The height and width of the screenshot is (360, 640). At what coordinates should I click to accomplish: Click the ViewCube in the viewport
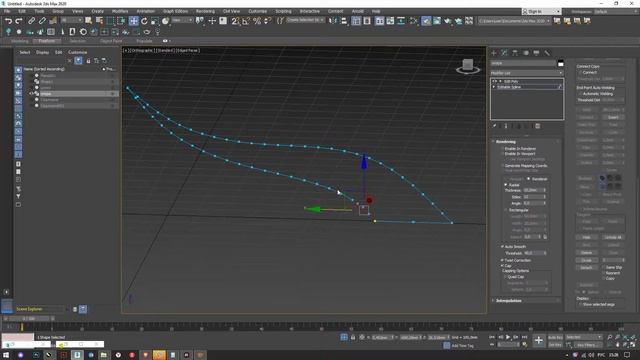tap(468, 66)
